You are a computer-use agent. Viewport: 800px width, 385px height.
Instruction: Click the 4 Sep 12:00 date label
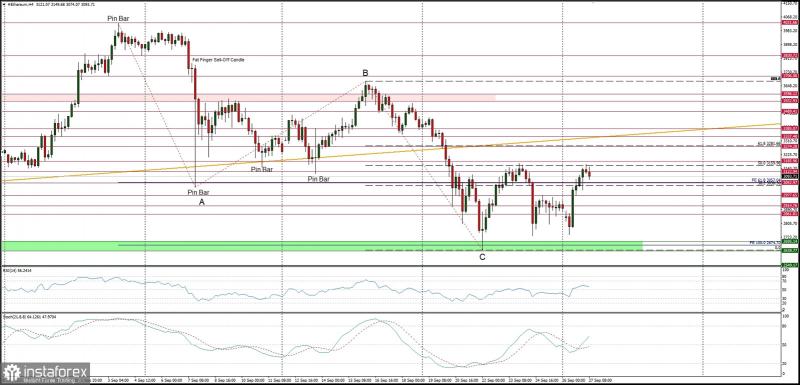pyautogui.click(x=144, y=380)
